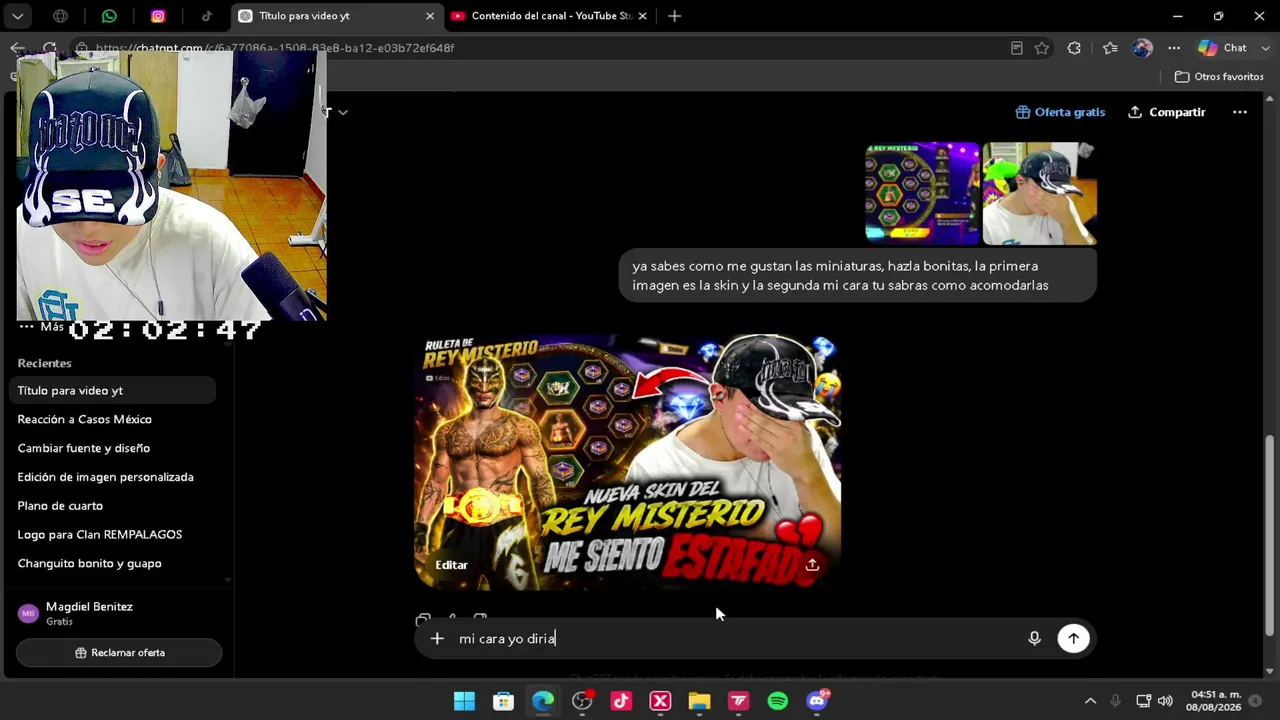Click the Compartir button
Screen dimensions: 1280x720
(1167, 112)
